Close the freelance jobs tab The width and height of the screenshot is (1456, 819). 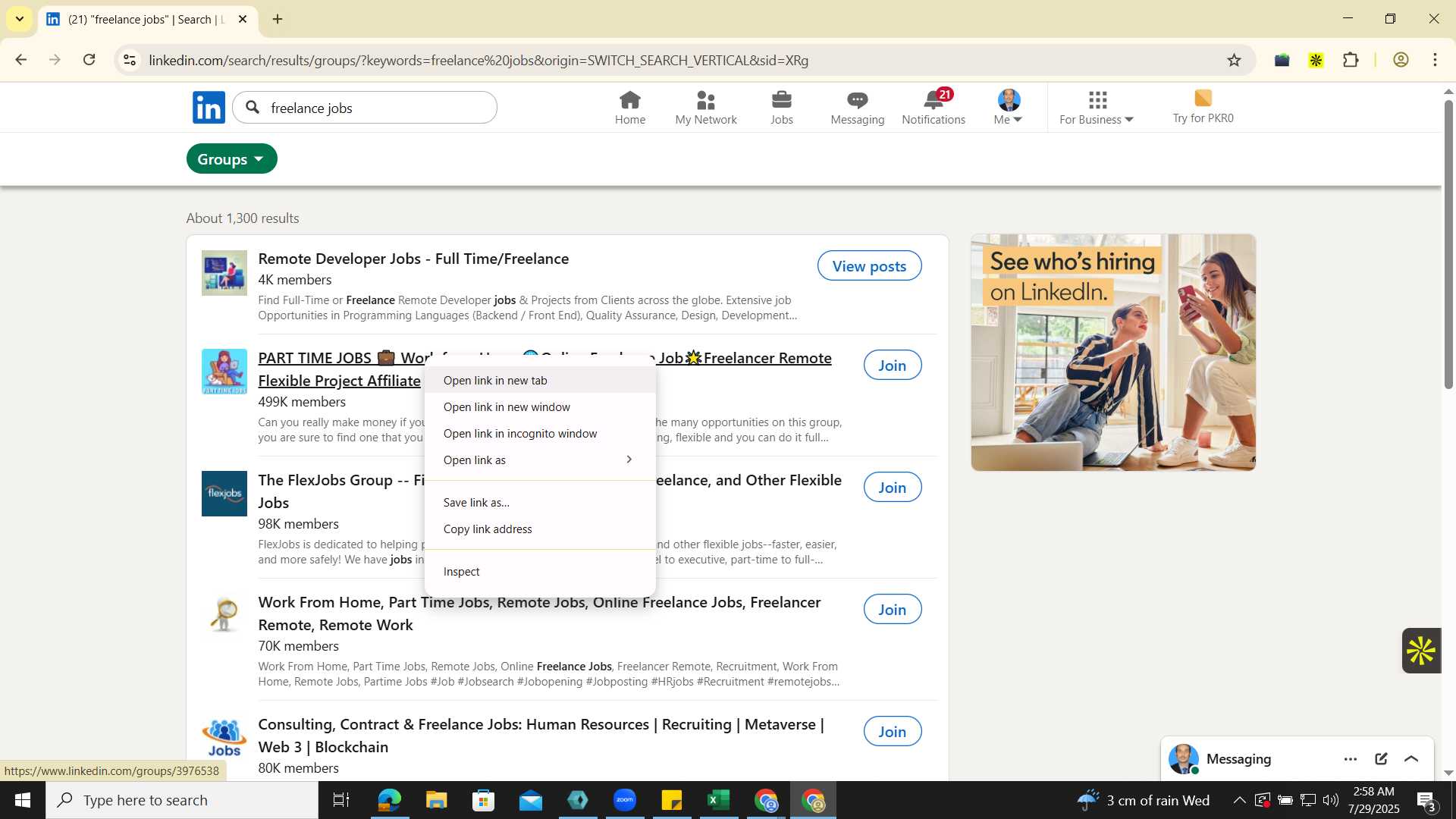point(243,19)
